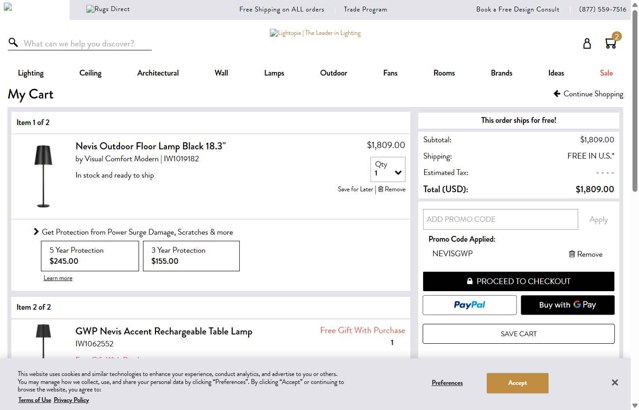Accept cookies
Viewport: 639px width, 410px height.
(518, 383)
